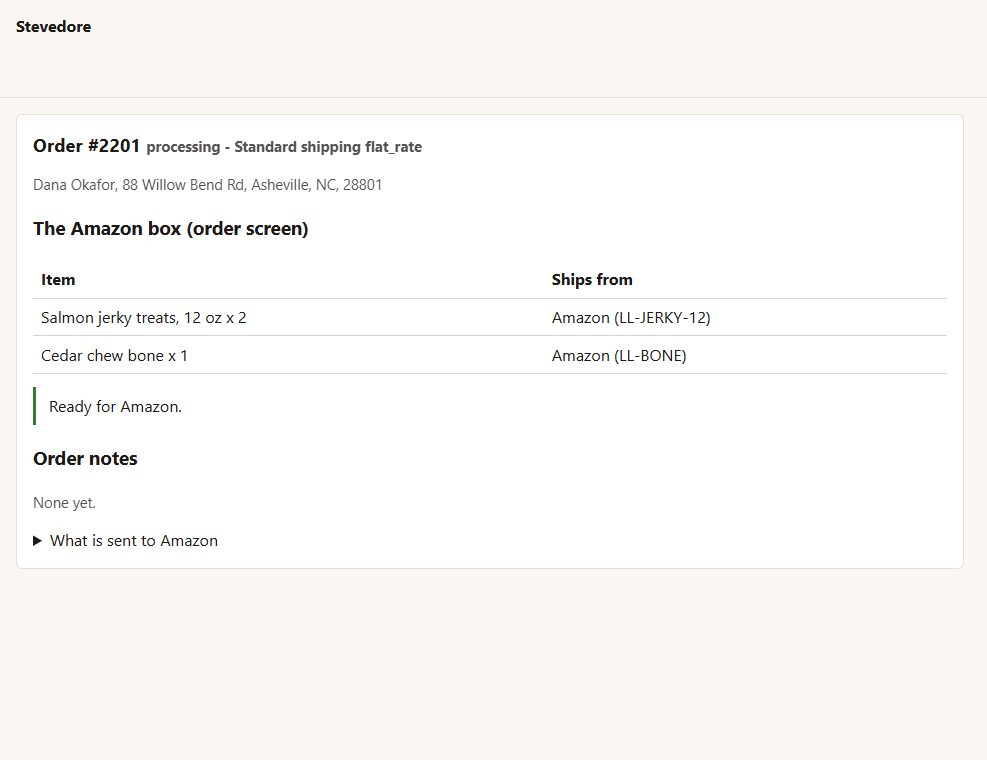Click the Ships from column header
The width and height of the screenshot is (987, 760).
pos(592,280)
